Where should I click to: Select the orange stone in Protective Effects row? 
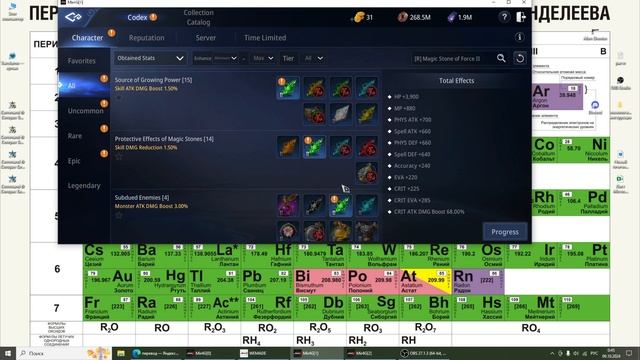(288, 147)
